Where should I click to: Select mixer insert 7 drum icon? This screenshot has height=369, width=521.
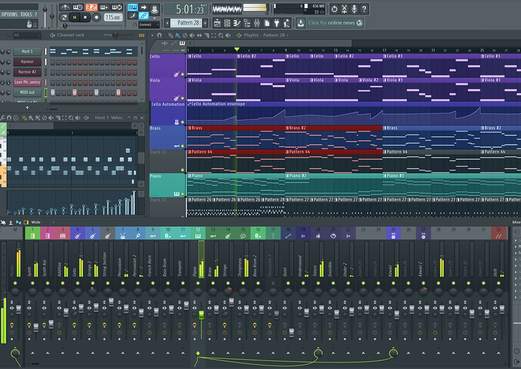(123, 236)
